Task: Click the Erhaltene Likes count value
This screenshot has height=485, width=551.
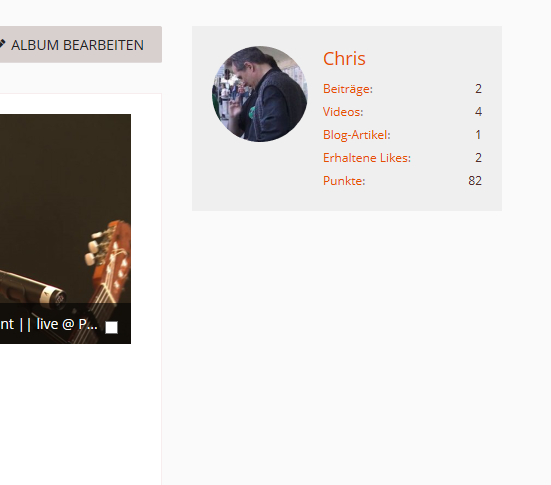Action: 478,158
